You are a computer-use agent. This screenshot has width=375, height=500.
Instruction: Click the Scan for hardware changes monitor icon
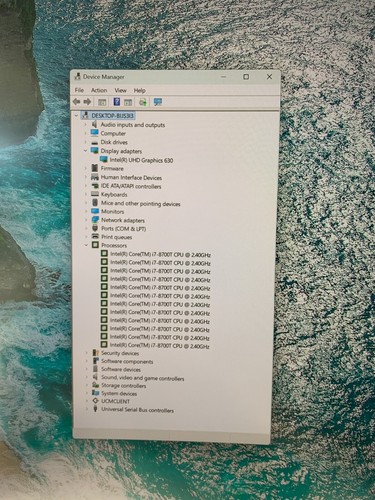tap(158, 102)
